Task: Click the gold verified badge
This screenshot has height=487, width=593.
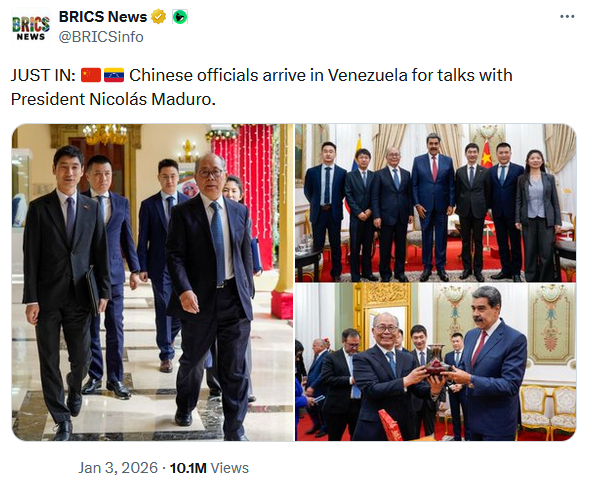Action: click(158, 17)
